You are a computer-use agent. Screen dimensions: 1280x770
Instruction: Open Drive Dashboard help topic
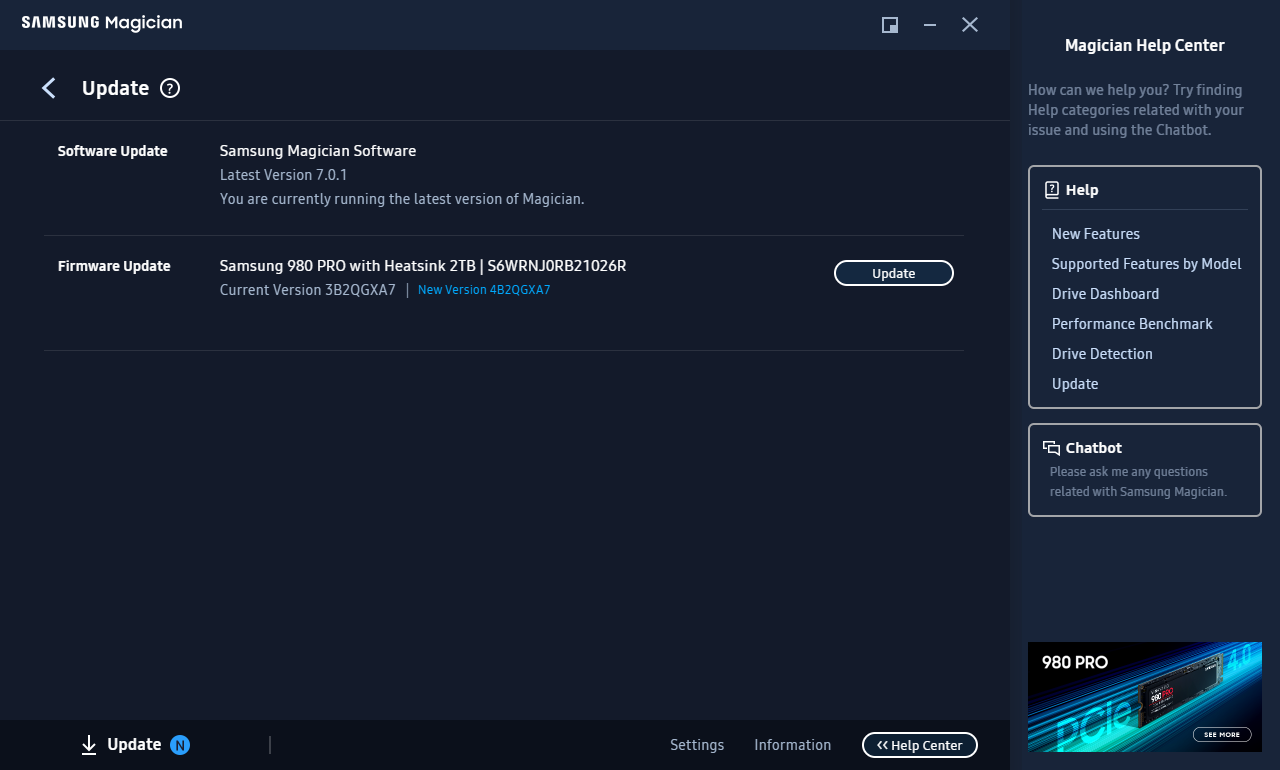click(1105, 294)
